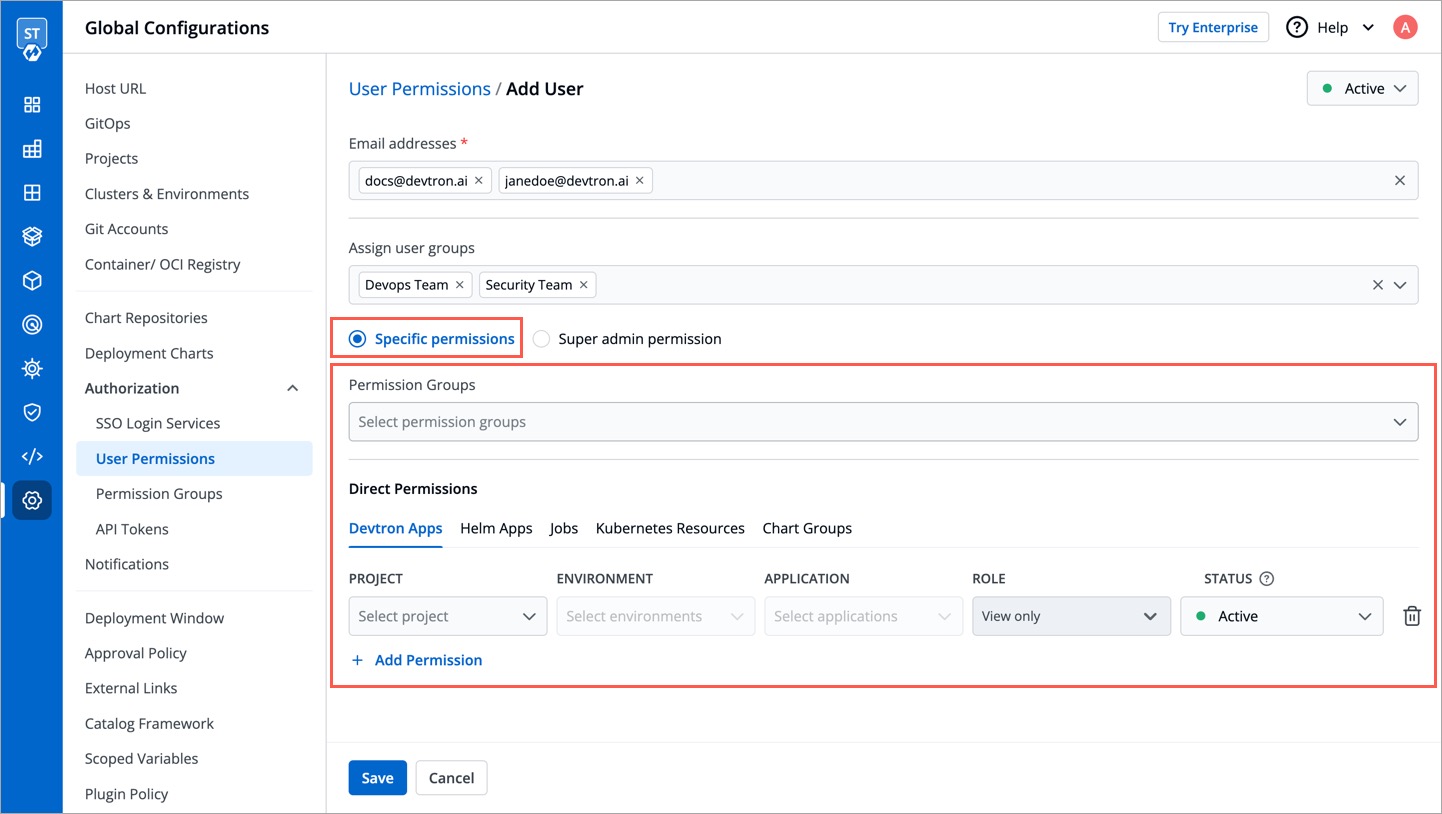Open SSO Login Services
Screen dimensions: 1442x814
pyautogui.click(x=158, y=423)
